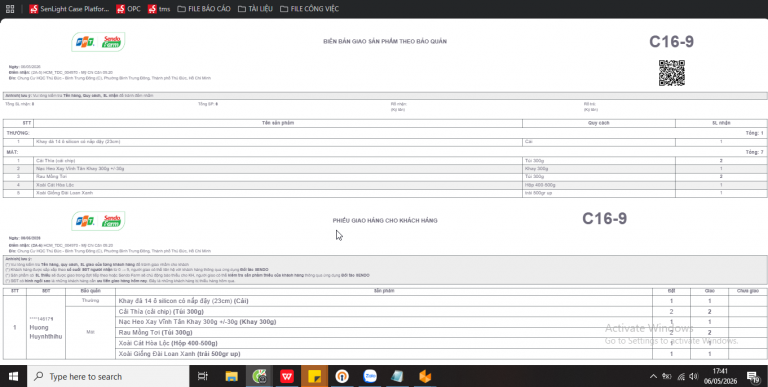The image size is (768, 387).
Task: Click the C16-9 code on the delivery slip
Action: pos(604,218)
